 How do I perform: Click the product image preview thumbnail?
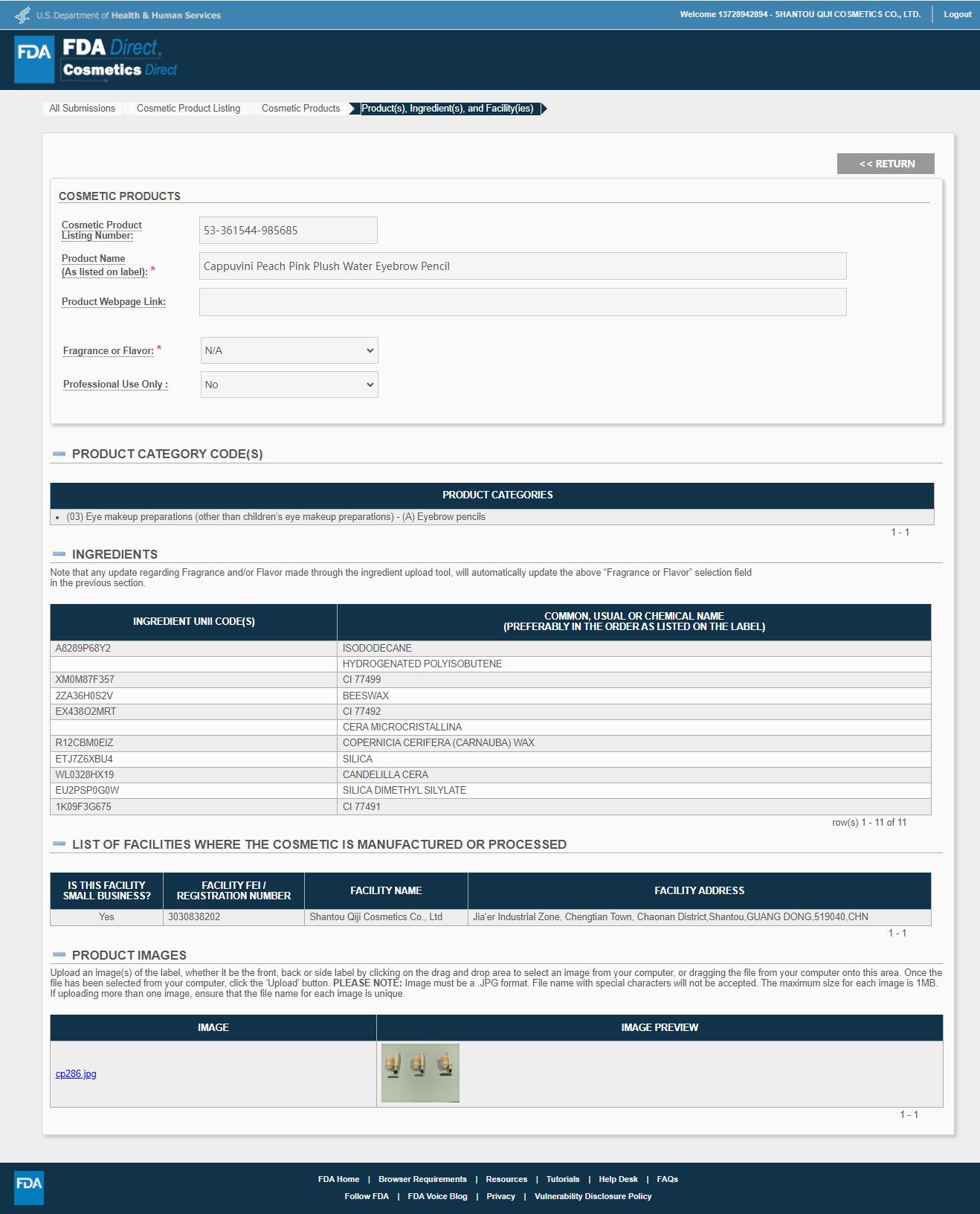[x=420, y=1073]
